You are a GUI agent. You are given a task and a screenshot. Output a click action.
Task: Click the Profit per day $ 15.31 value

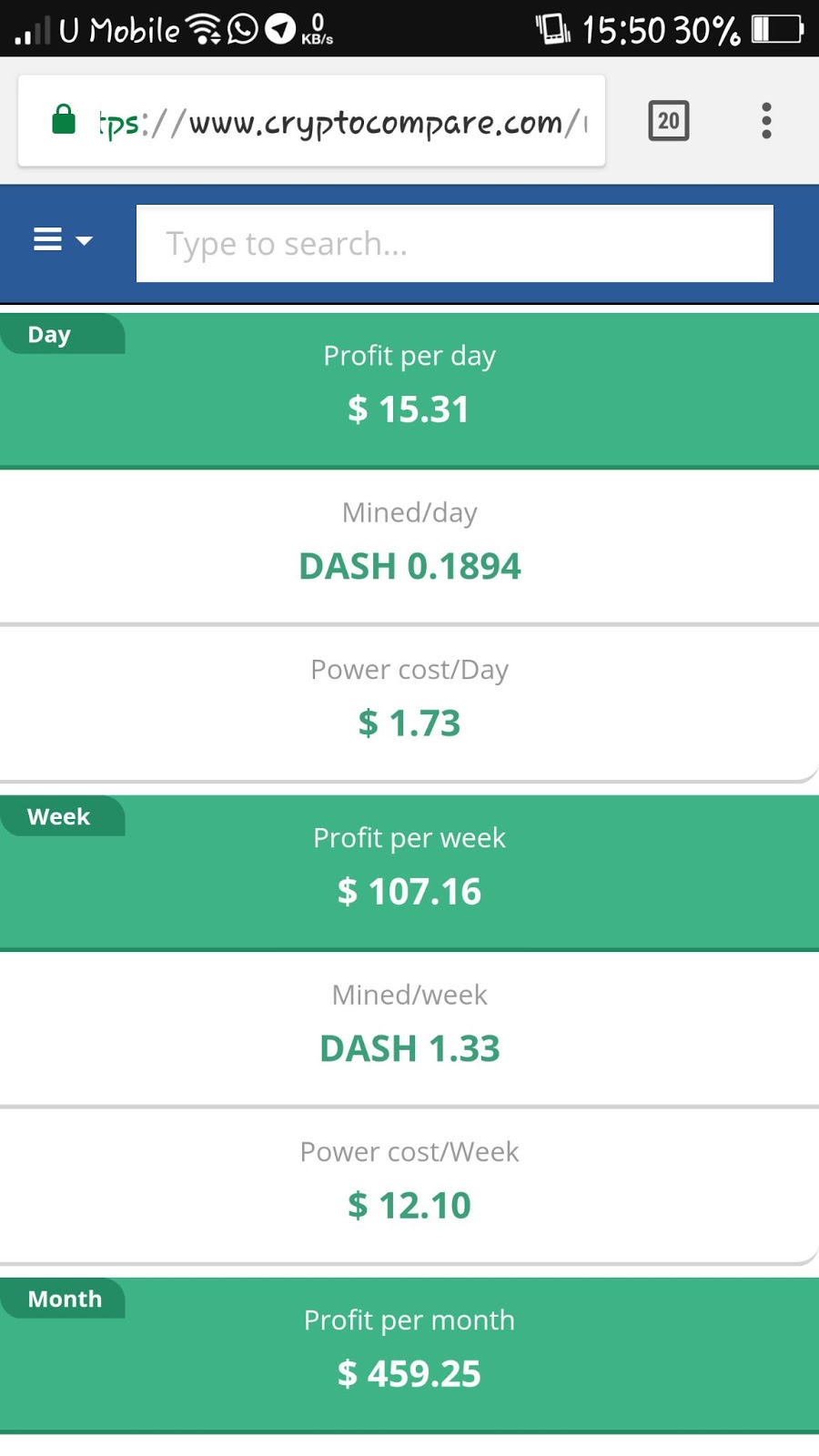(x=409, y=409)
